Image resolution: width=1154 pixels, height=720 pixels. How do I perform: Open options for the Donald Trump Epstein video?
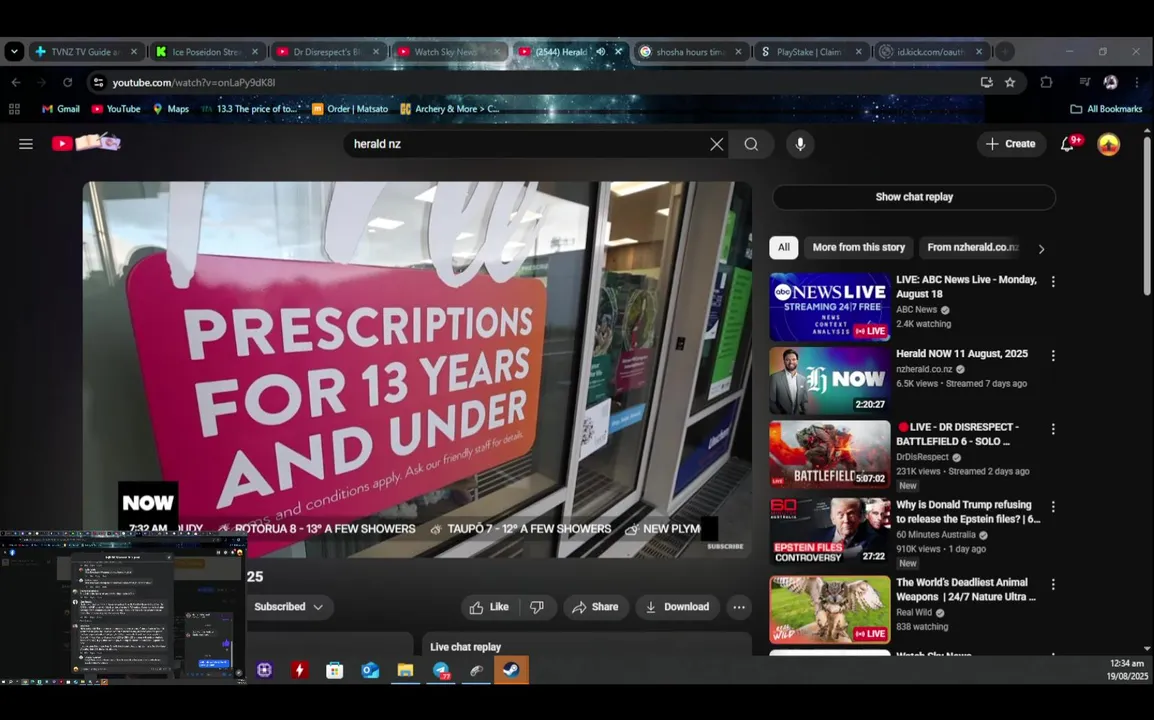1053,507
